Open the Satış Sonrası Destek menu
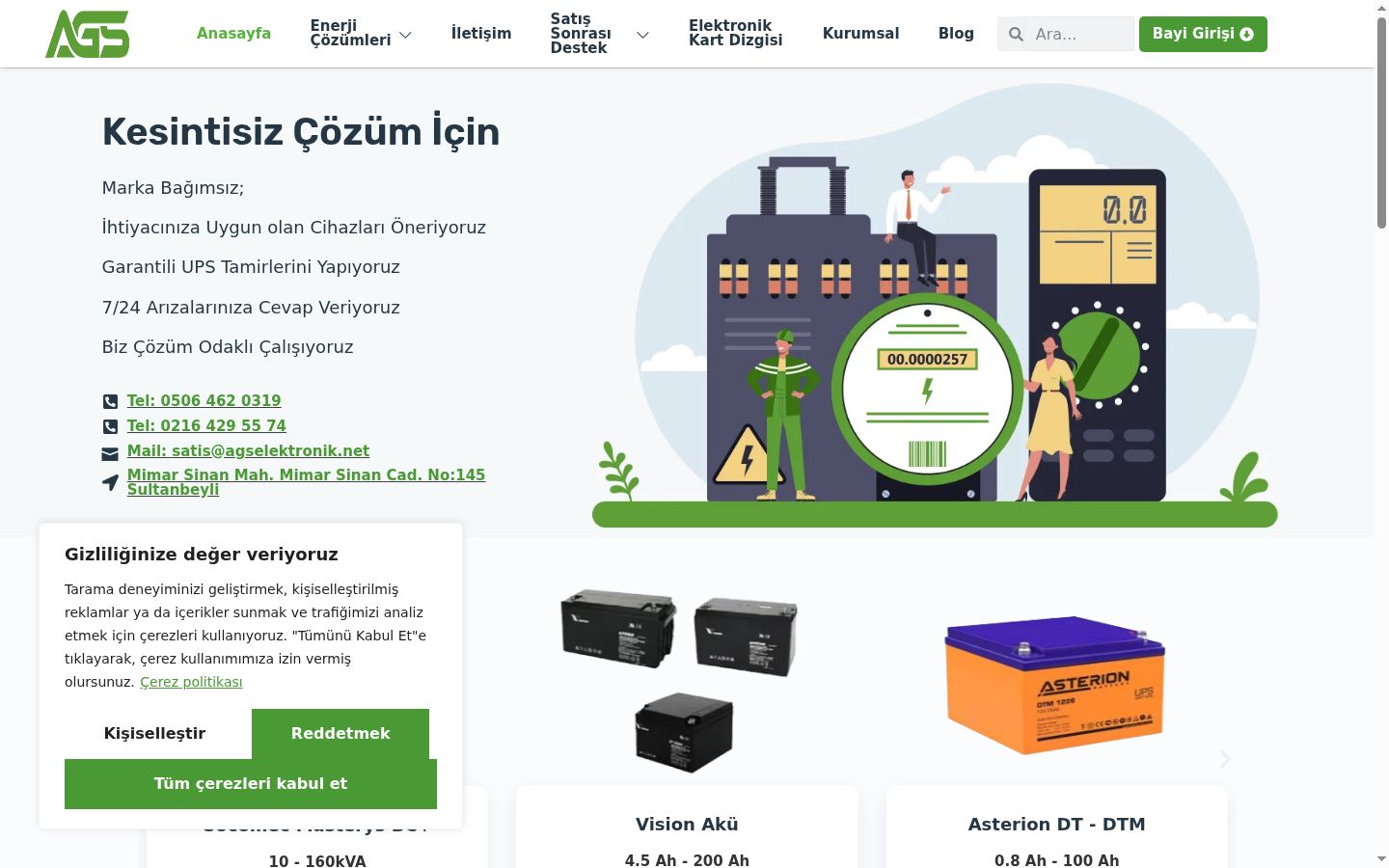Viewport: 1389px width, 868px height. coord(581,34)
